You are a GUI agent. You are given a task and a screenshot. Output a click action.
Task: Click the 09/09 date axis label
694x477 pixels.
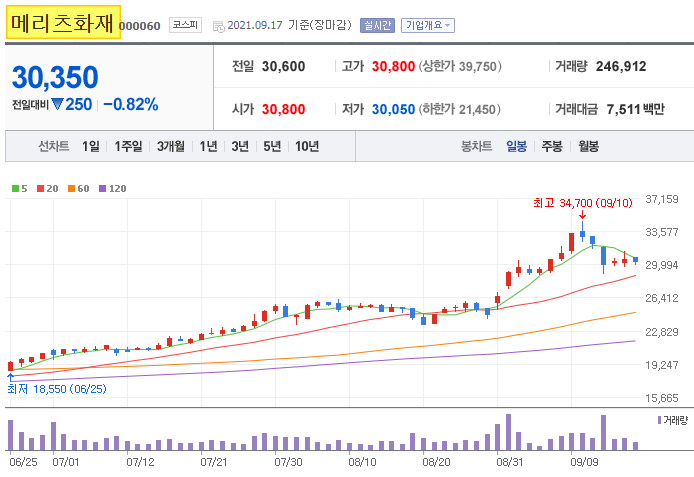coord(584,462)
